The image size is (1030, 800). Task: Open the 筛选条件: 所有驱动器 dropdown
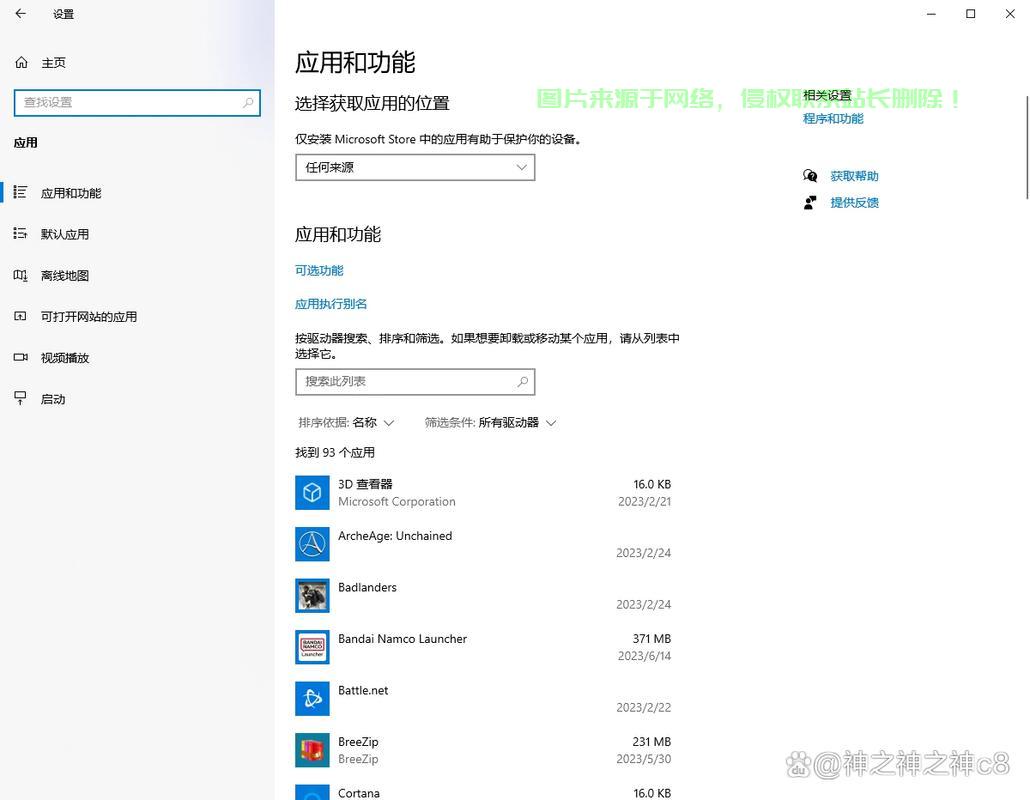click(490, 423)
